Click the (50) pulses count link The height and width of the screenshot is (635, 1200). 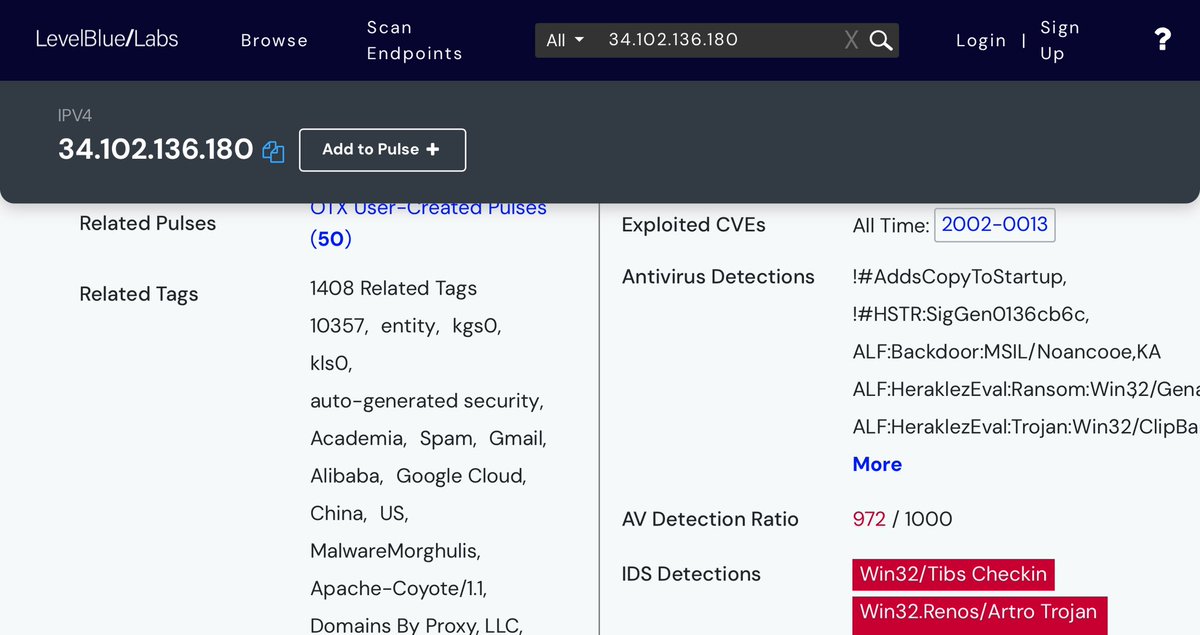click(x=331, y=239)
